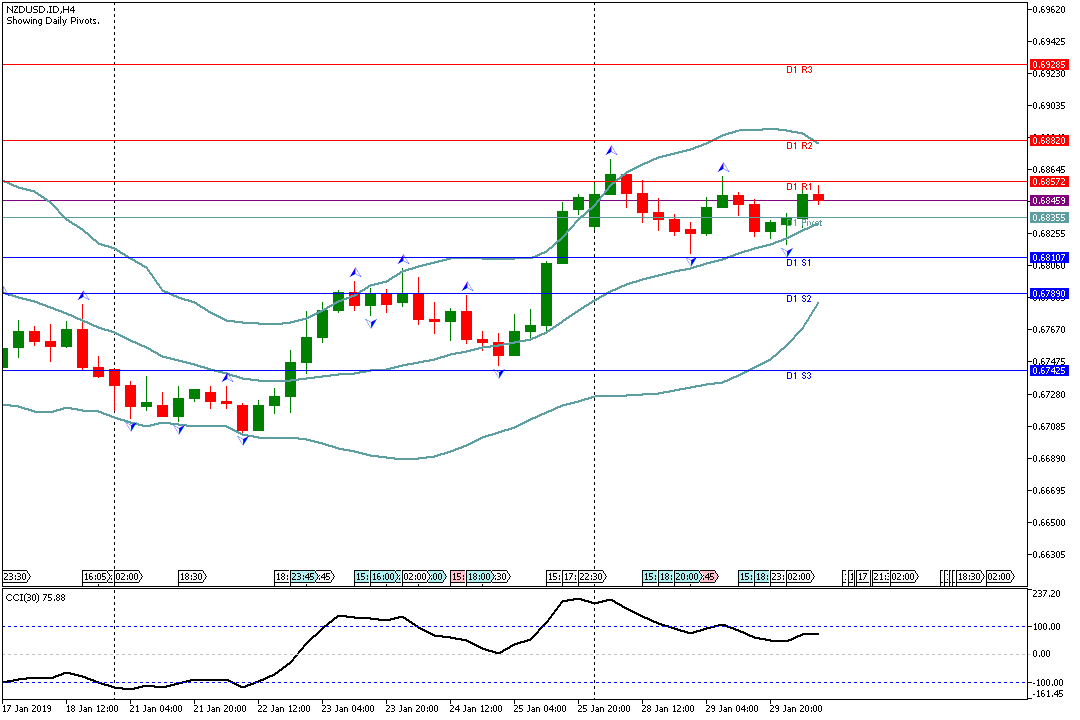Click the 23 Jan 20:00 date label

[412, 708]
